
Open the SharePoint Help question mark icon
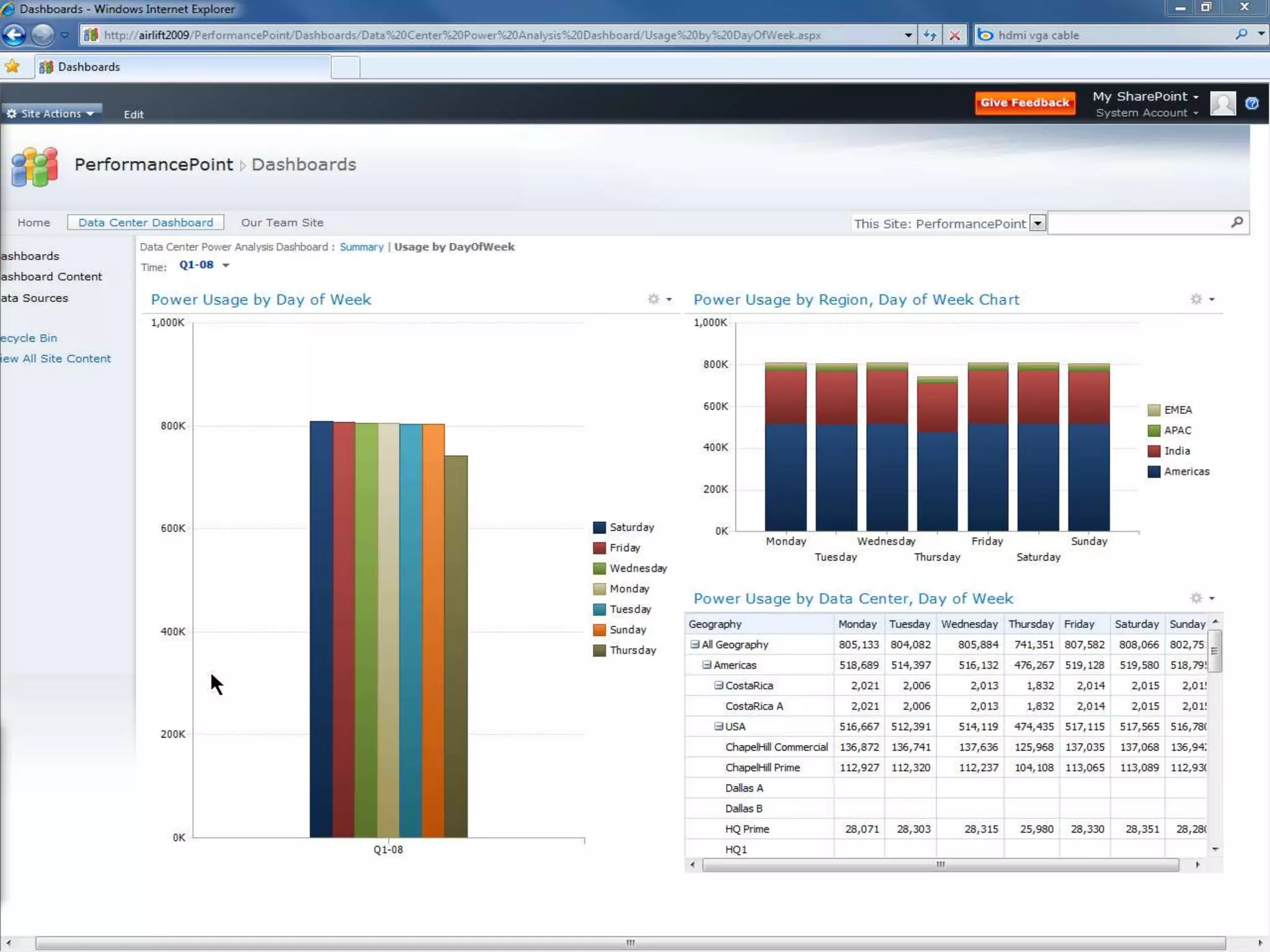1251,104
